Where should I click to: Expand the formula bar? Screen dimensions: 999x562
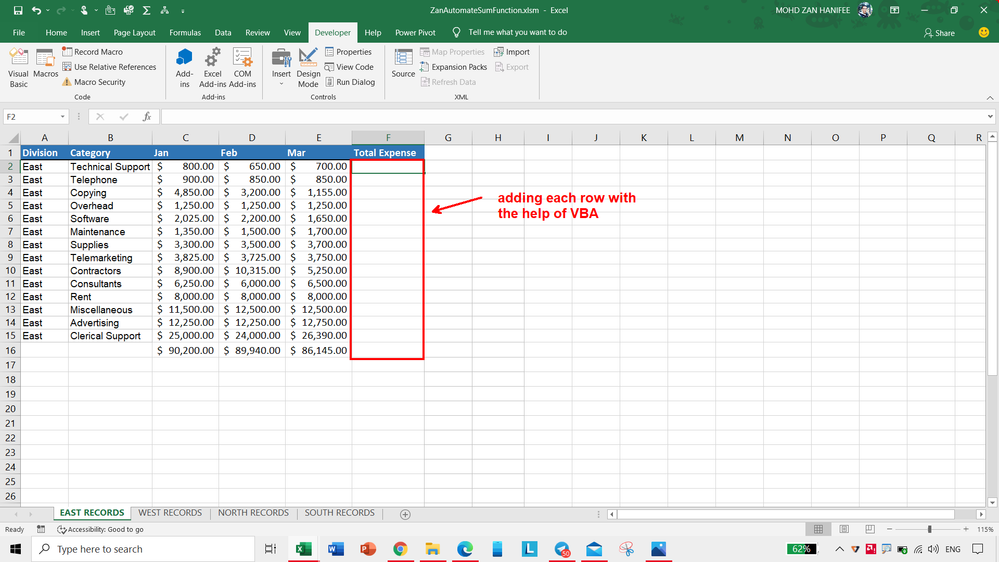(x=990, y=117)
